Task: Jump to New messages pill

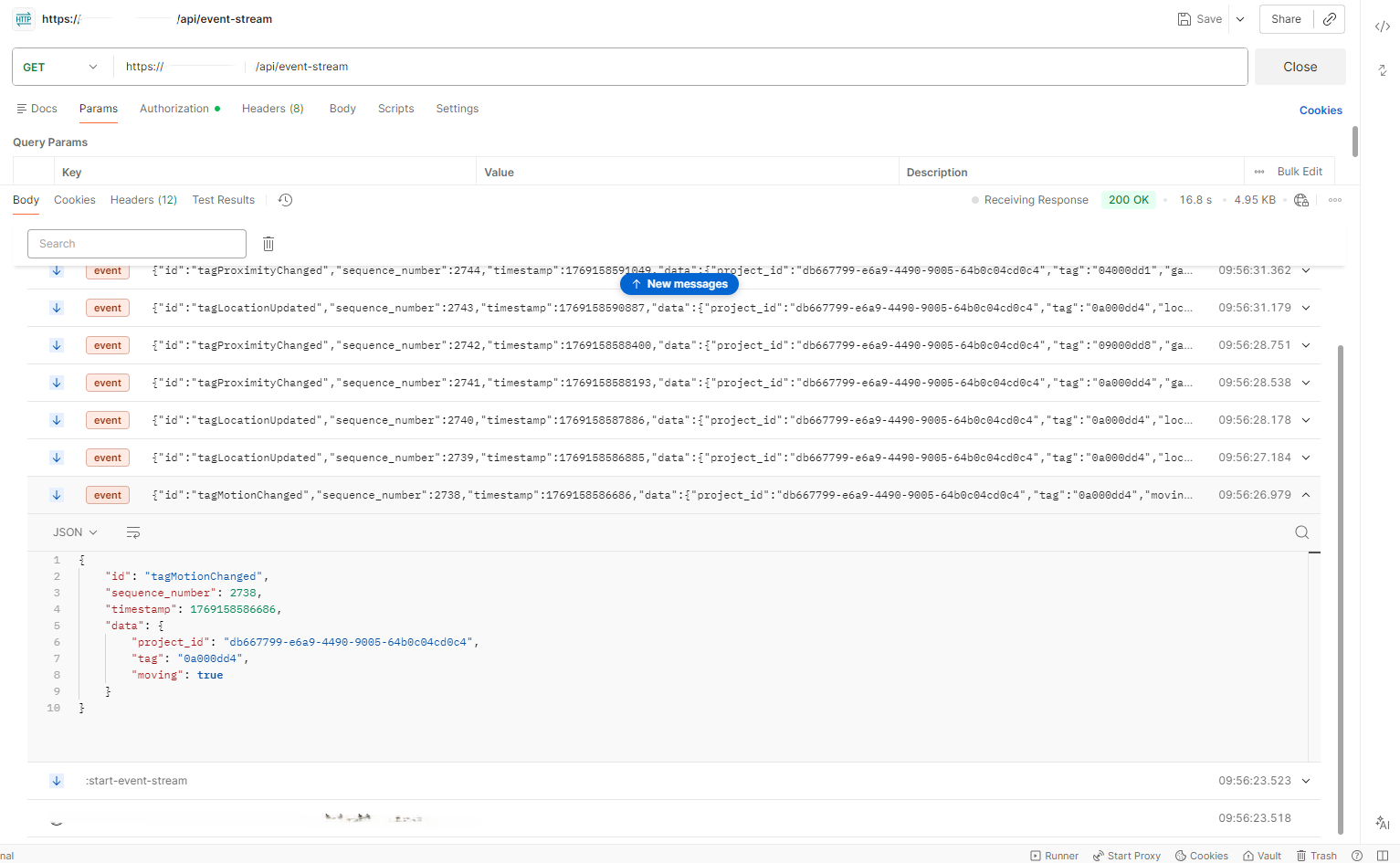Action: tap(679, 284)
